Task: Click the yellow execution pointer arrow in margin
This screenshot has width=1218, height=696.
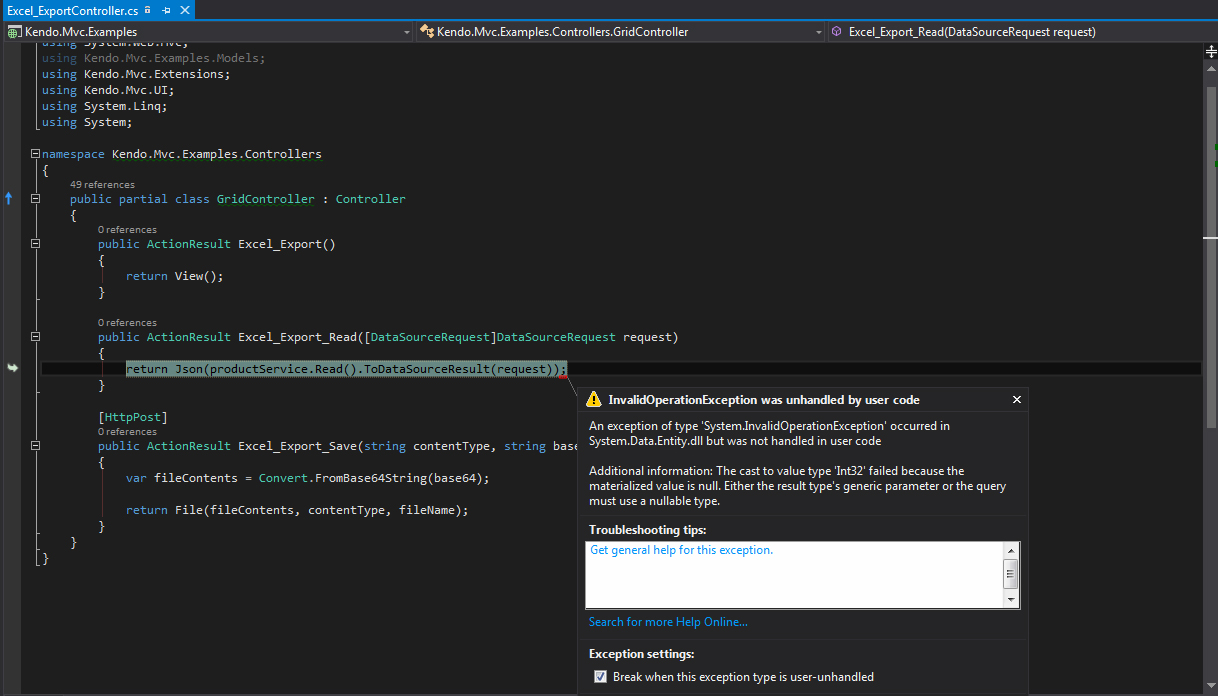Action: click(12, 369)
